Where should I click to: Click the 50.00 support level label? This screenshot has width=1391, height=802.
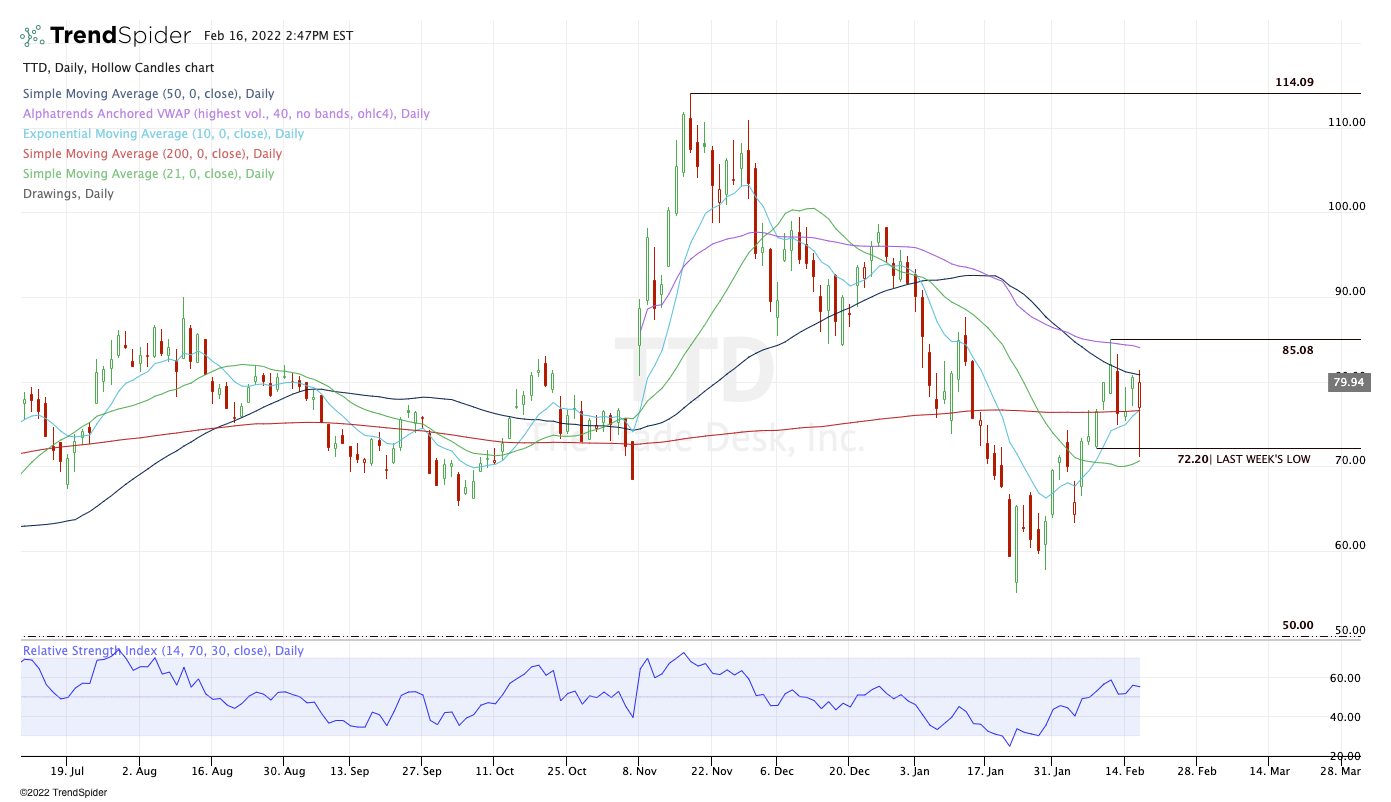pyautogui.click(x=1297, y=625)
